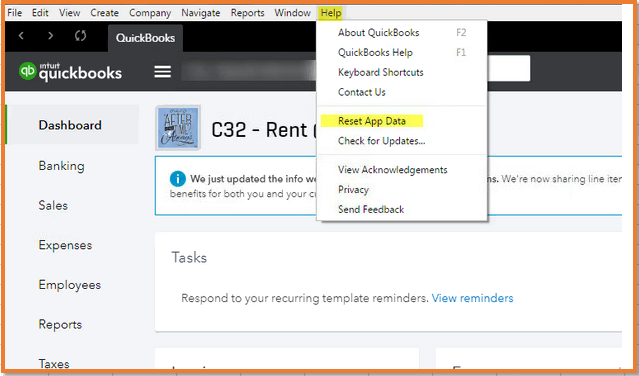Select Reset App Data
Image resolution: width=639 pixels, height=376 pixels.
pyautogui.click(x=402, y=121)
